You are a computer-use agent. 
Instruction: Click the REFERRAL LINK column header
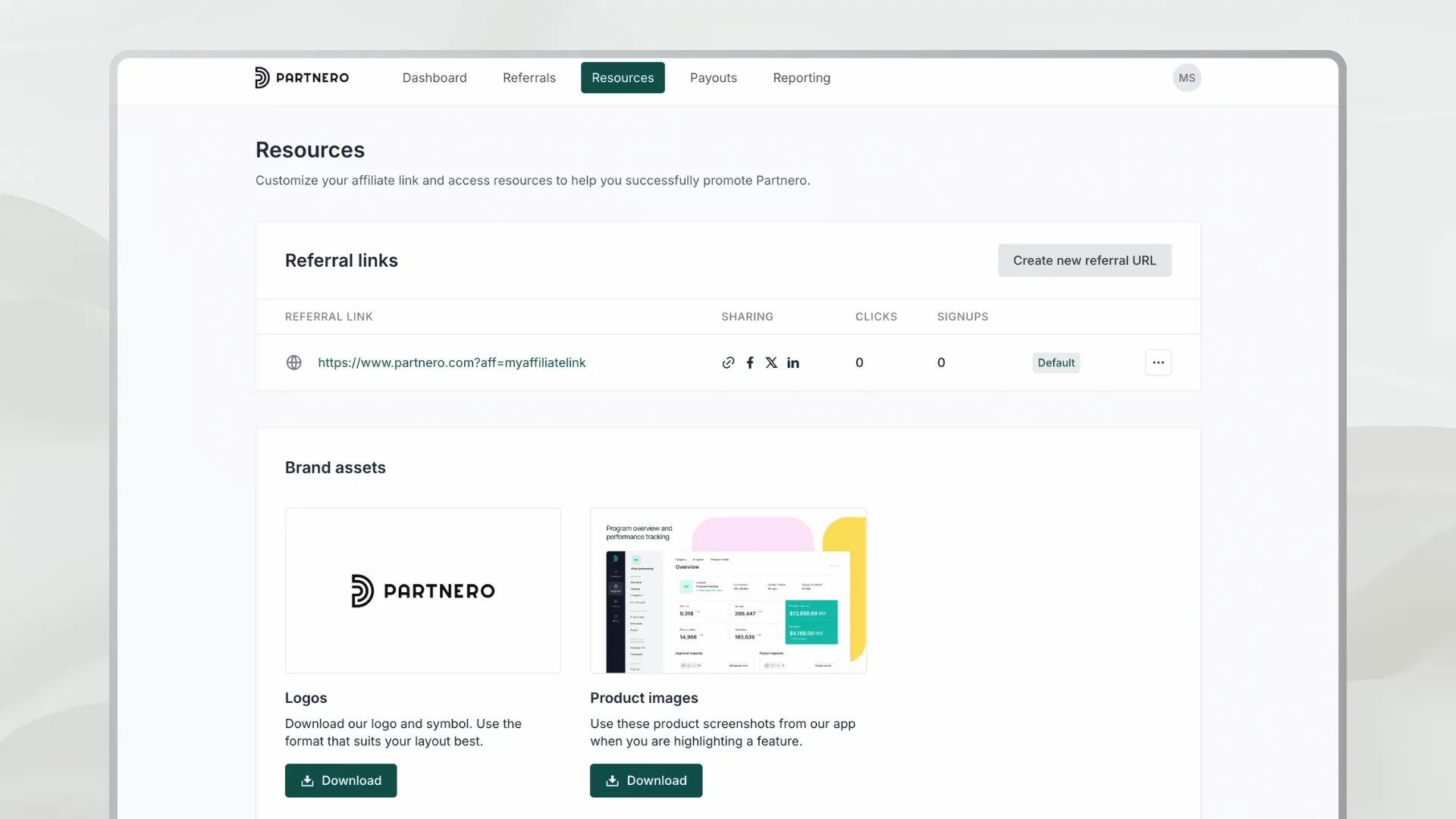[329, 316]
